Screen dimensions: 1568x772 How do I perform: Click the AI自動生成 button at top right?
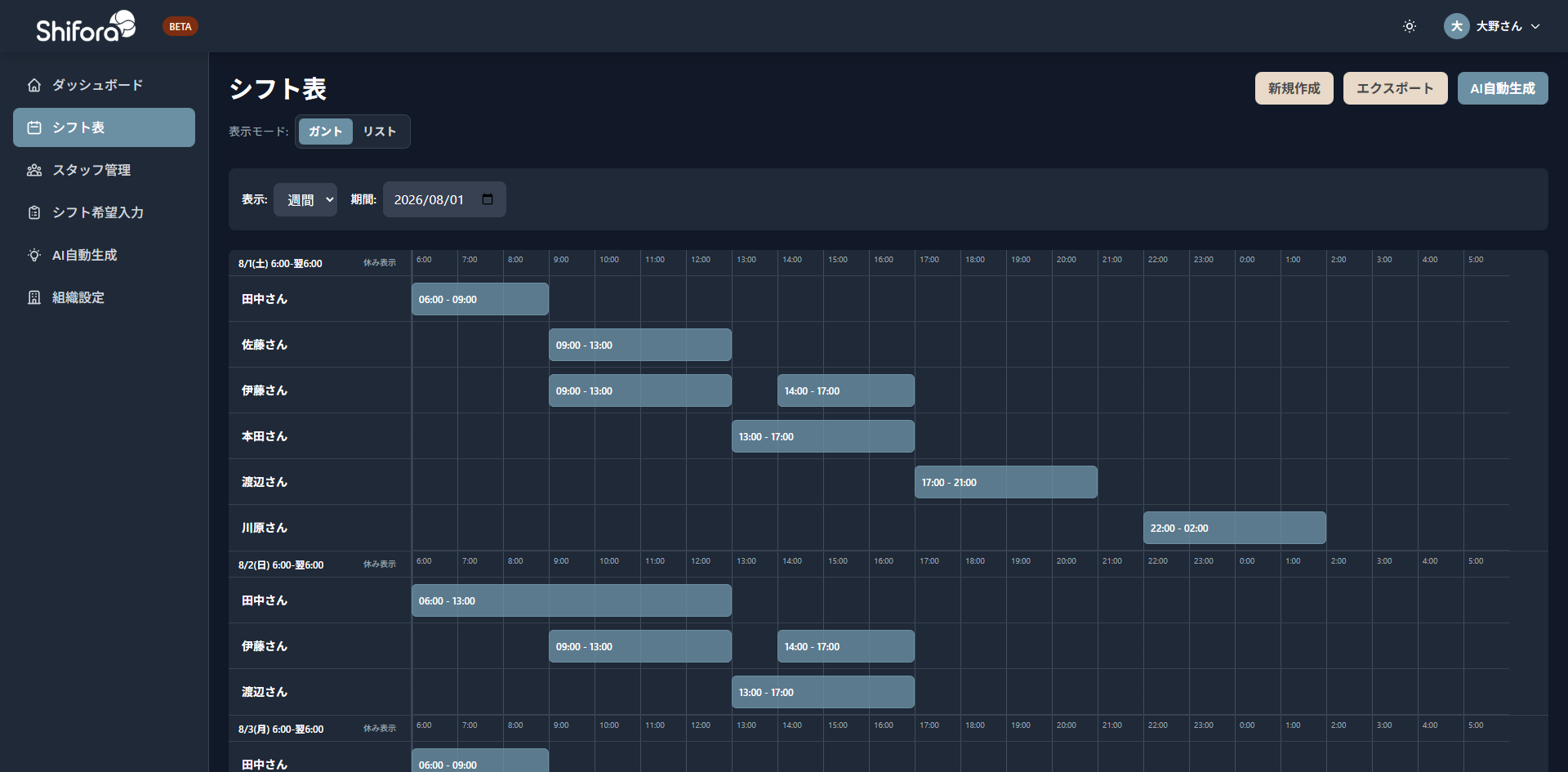1502,88
